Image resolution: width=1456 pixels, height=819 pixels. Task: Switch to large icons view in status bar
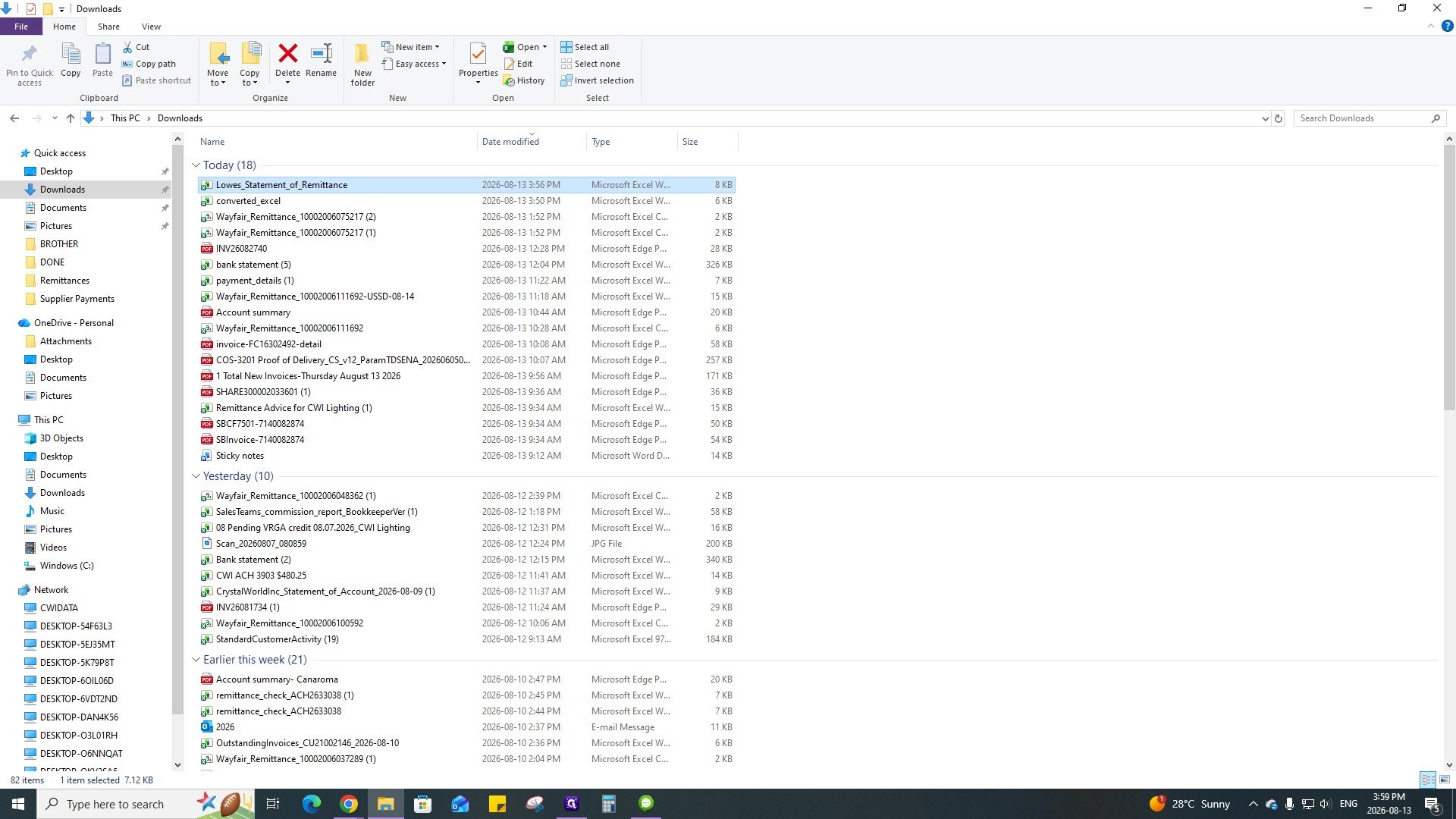pyautogui.click(x=1445, y=780)
